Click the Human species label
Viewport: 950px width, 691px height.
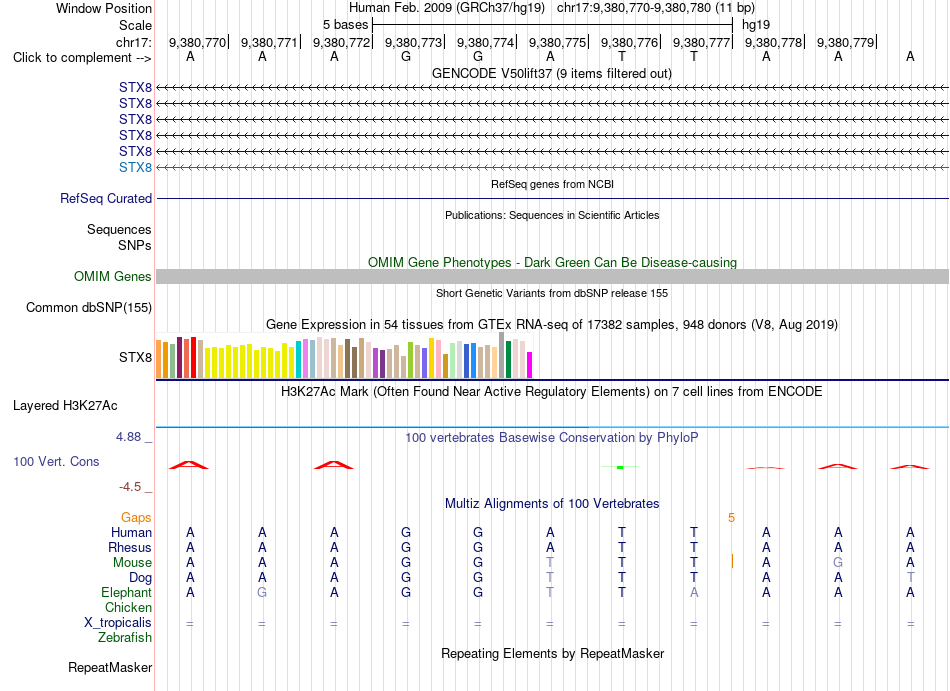(131, 532)
